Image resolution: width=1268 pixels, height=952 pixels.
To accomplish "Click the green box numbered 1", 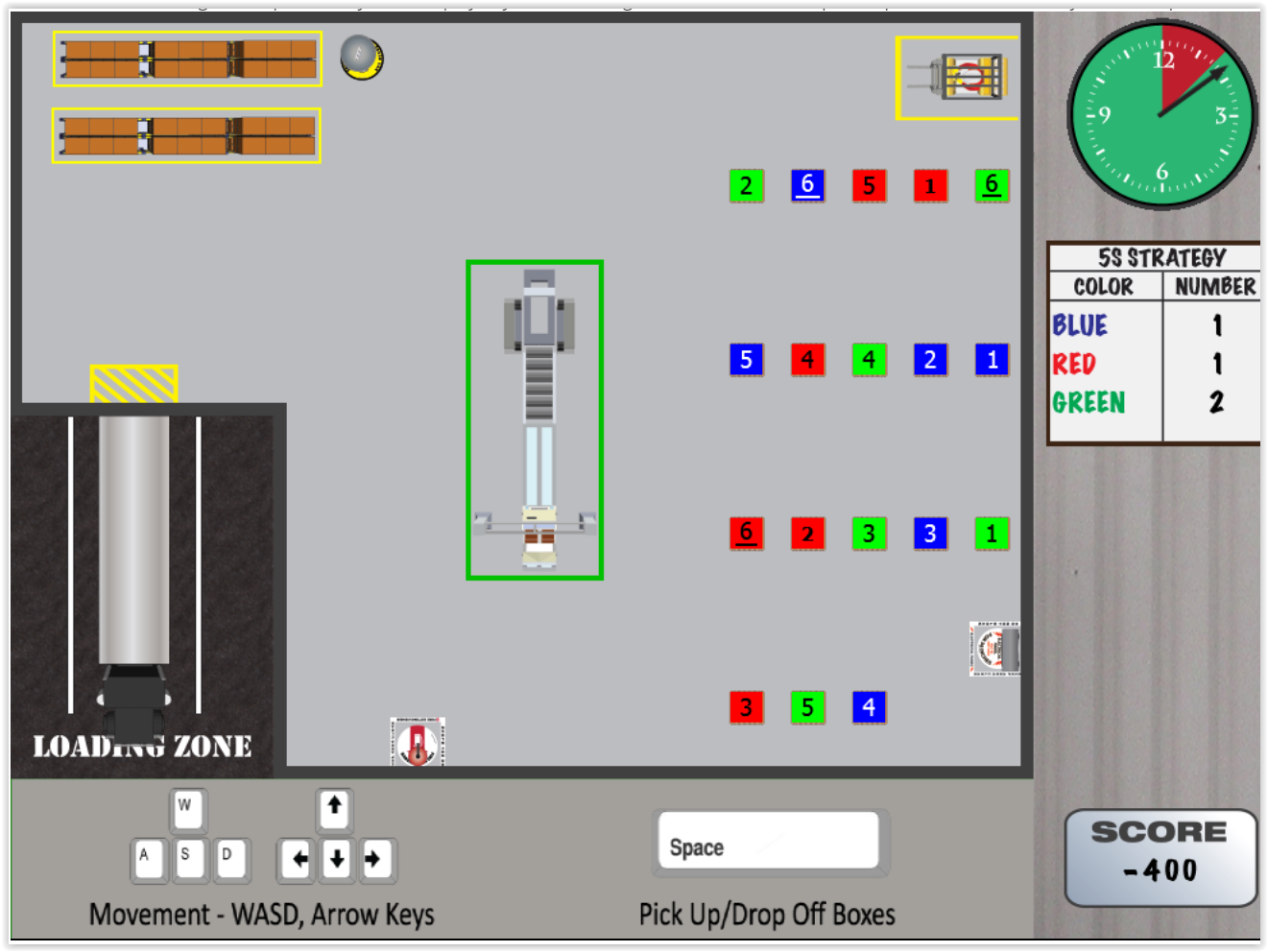I will click(992, 534).
